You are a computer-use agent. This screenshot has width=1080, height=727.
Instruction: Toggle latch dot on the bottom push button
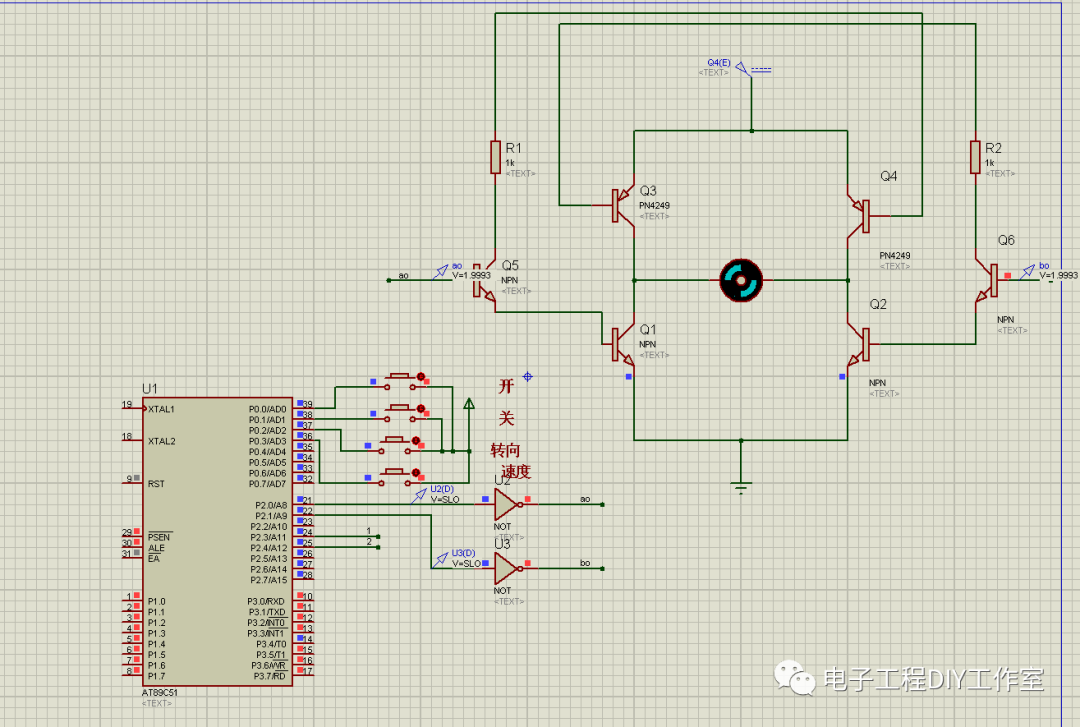tap(415, 472)
